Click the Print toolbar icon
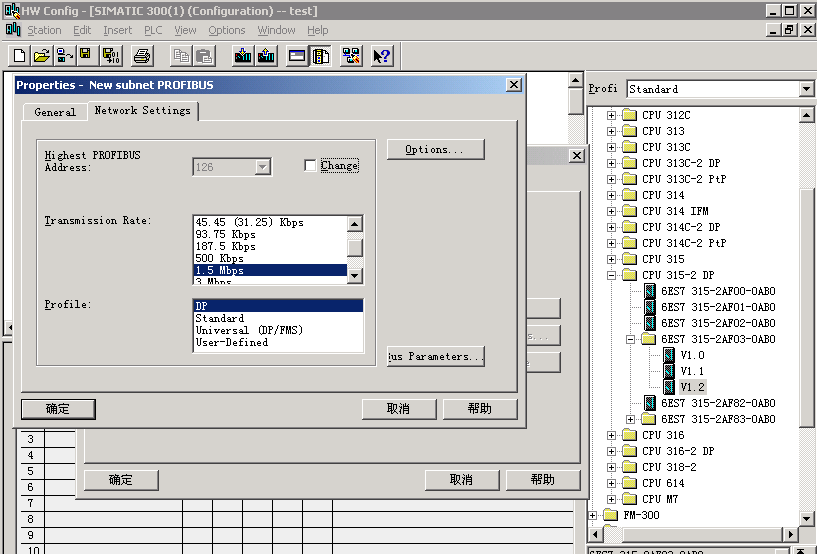This screenshot has width=817, height=554. [x=142, y=55]
